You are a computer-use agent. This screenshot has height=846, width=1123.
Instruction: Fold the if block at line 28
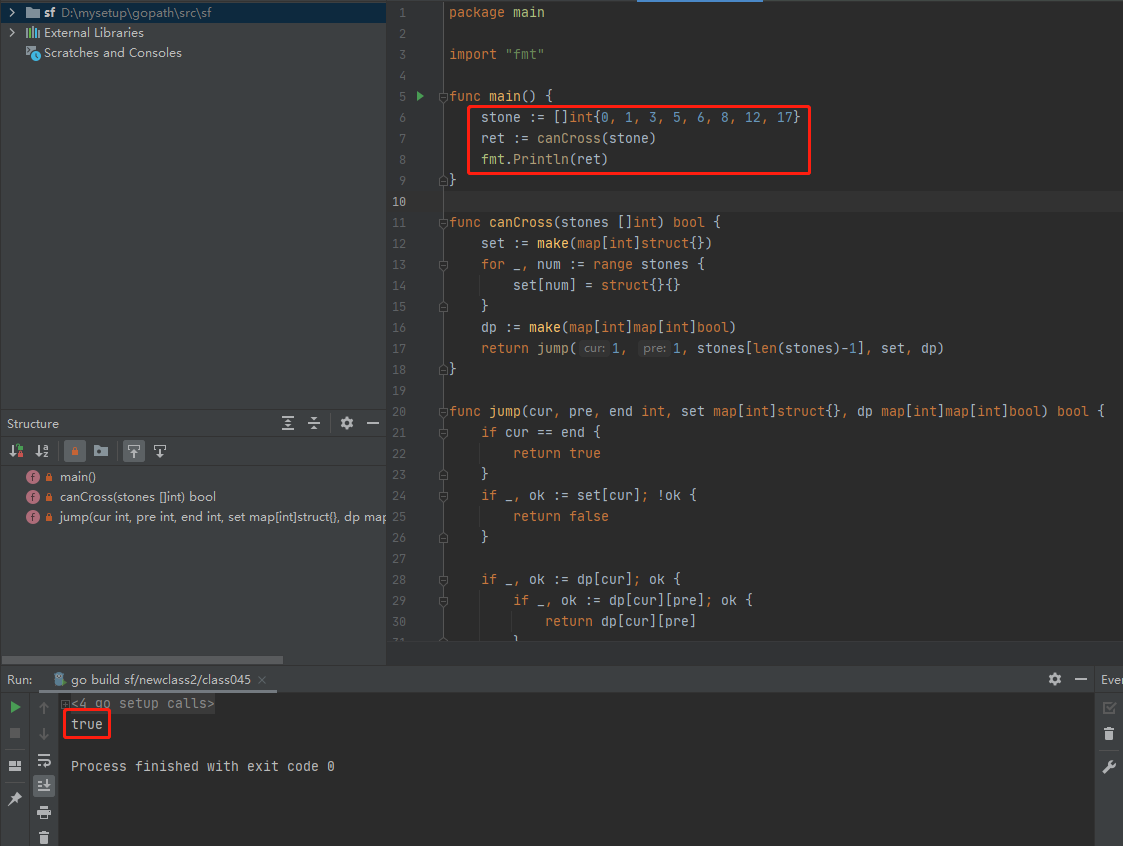coord(443,580)
